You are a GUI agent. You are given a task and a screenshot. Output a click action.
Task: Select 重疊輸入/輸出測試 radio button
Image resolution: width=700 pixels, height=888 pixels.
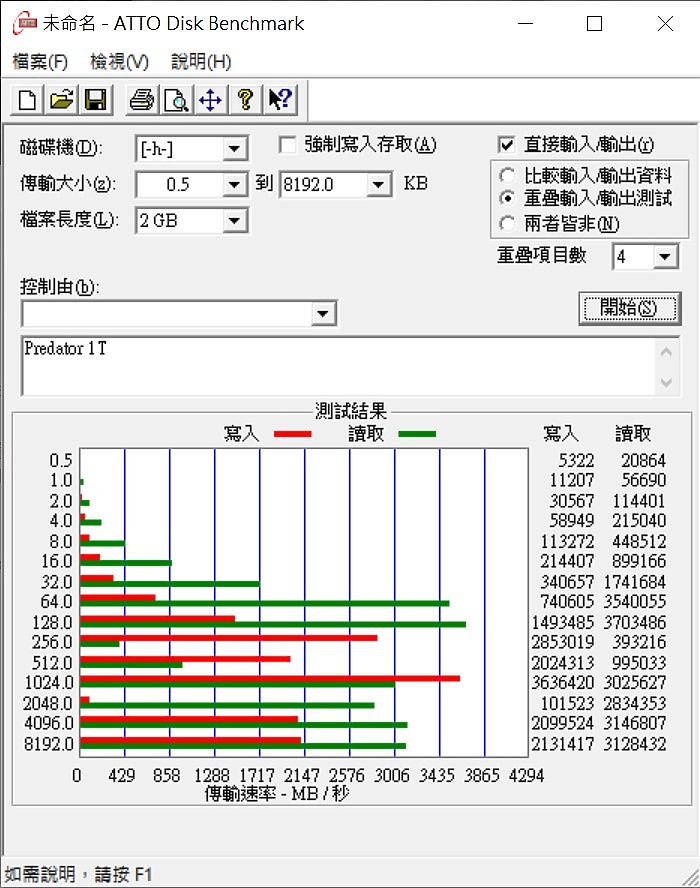coord(507,199)
